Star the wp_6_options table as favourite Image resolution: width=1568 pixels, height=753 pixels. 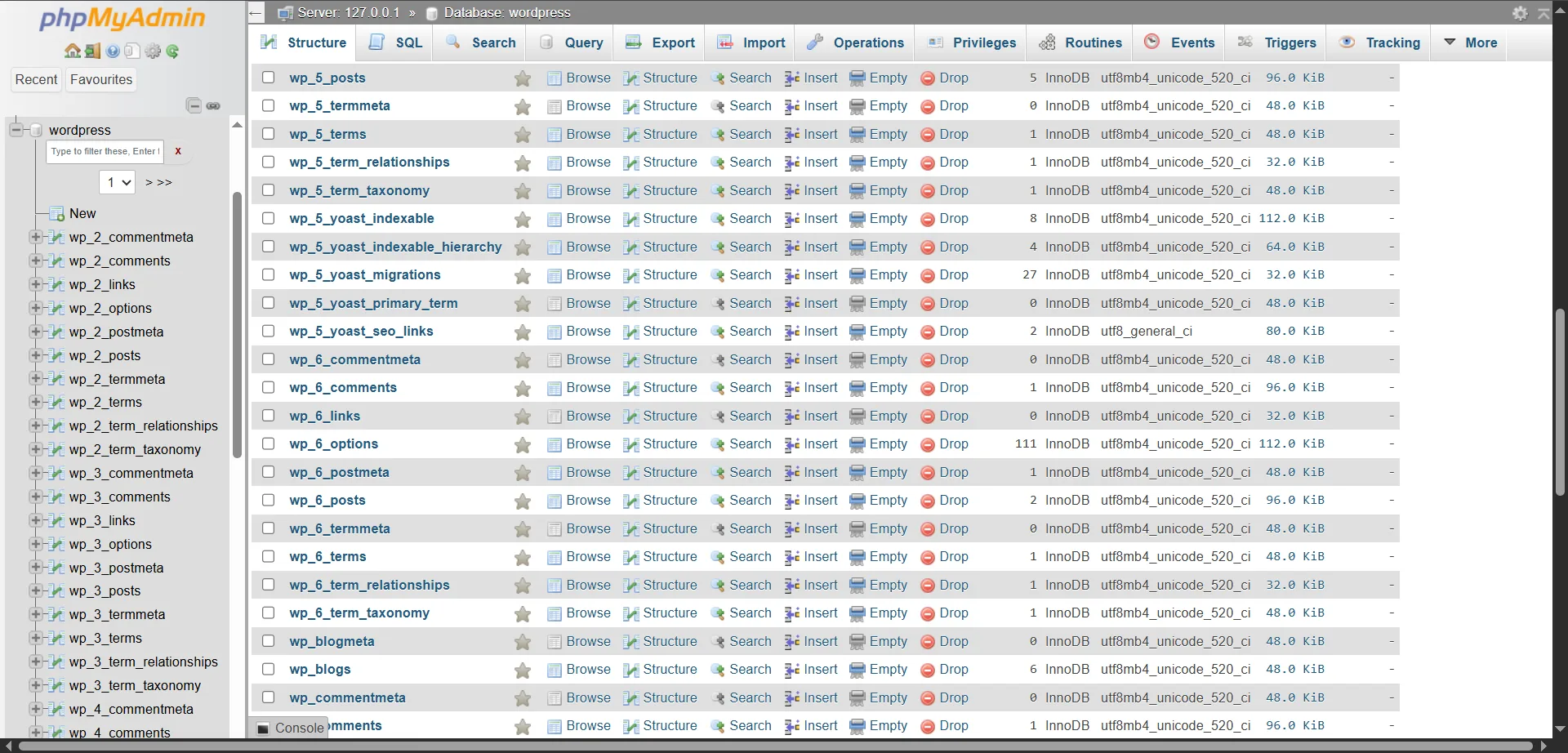coord(523,445)
